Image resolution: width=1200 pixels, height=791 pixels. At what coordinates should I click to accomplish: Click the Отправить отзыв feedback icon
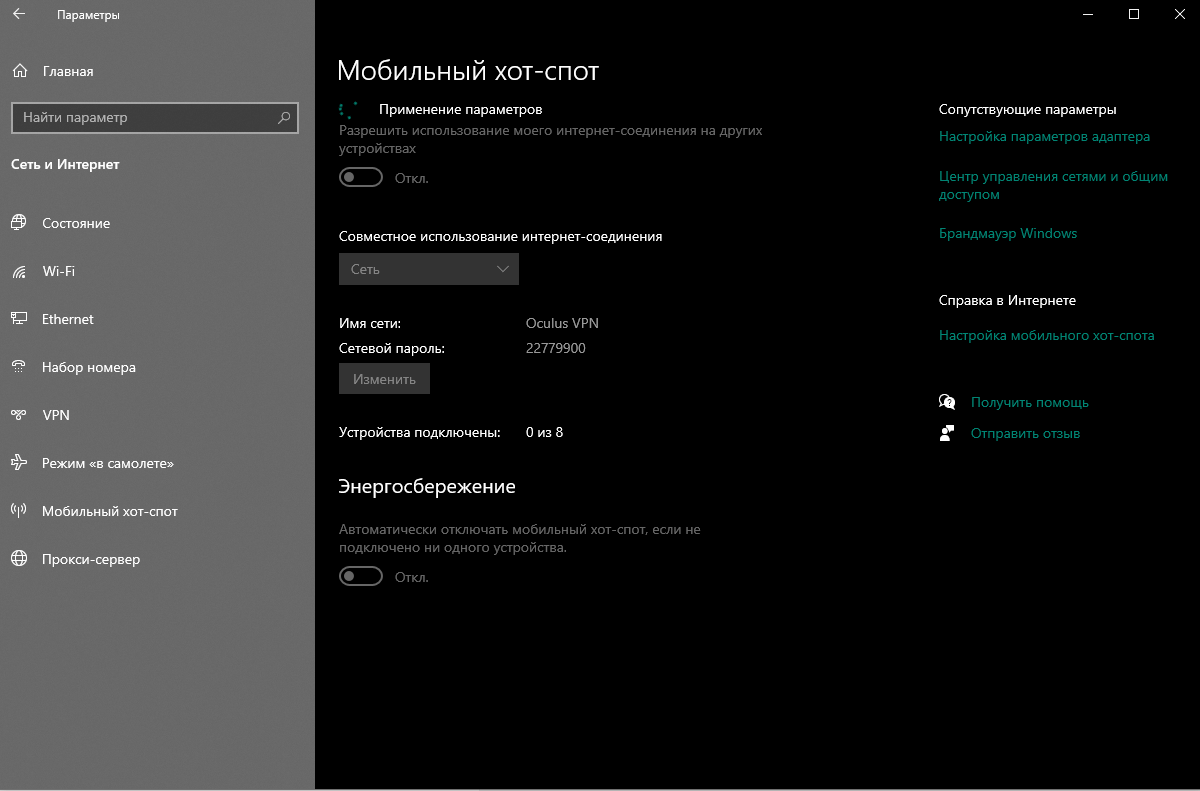click(947, 433)
